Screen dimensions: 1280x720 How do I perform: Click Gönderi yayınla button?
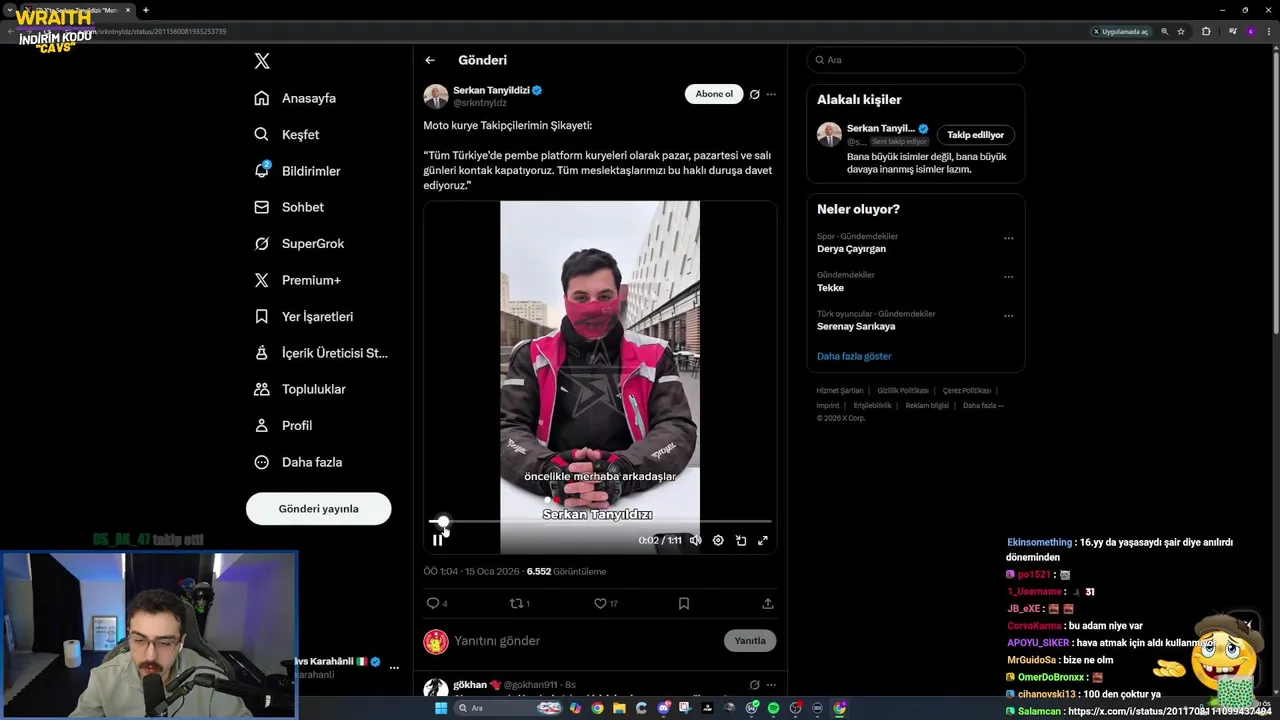318,508
